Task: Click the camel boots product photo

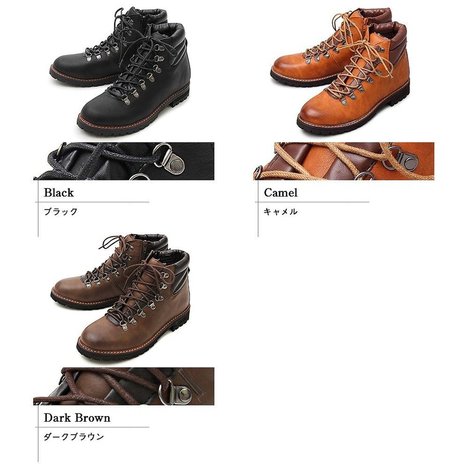Action: click(x=340, y=71)
